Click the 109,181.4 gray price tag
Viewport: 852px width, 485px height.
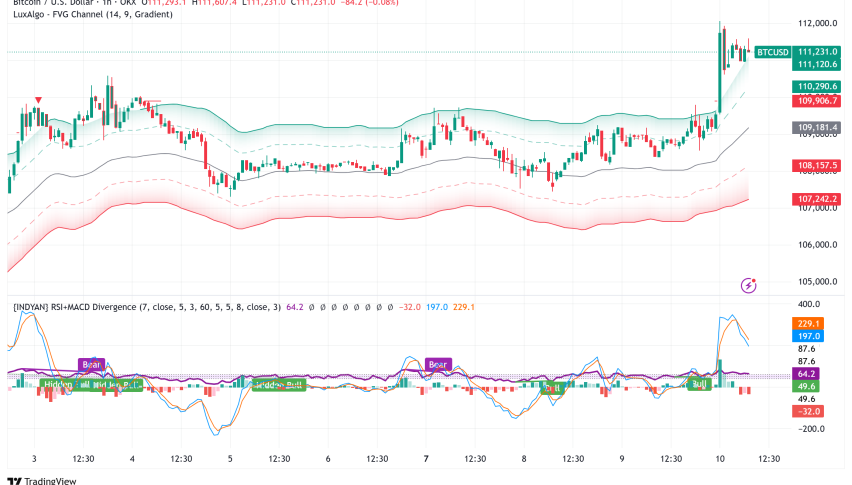[817, 128]
